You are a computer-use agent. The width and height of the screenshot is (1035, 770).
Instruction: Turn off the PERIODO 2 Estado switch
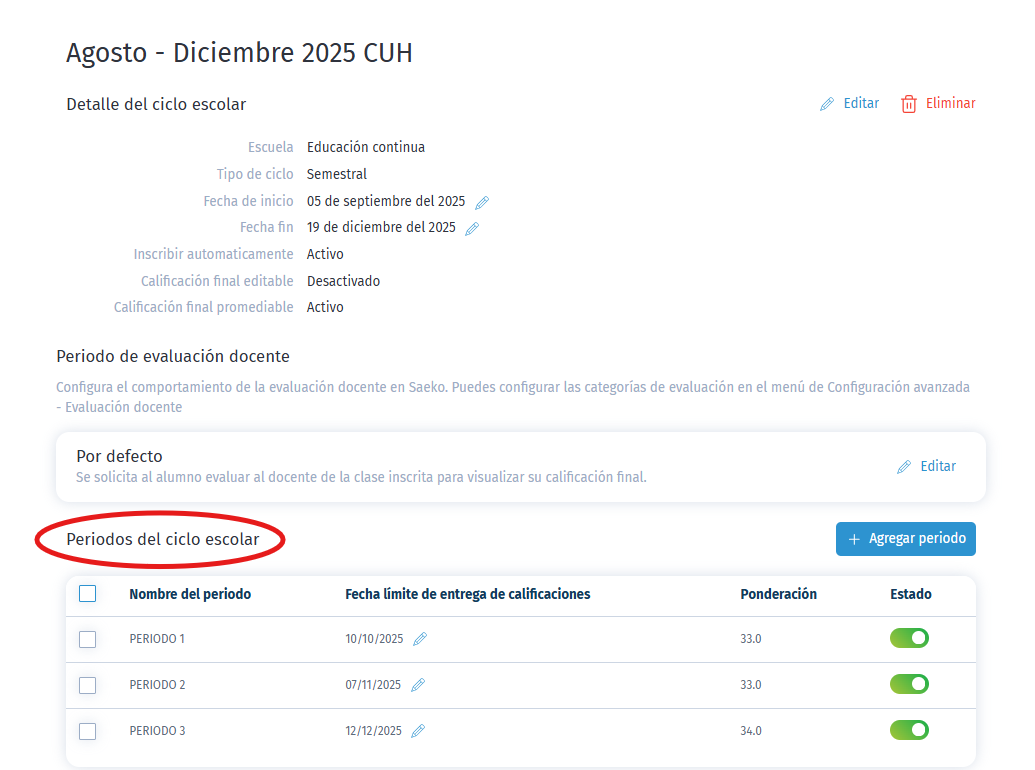(909, 684)
